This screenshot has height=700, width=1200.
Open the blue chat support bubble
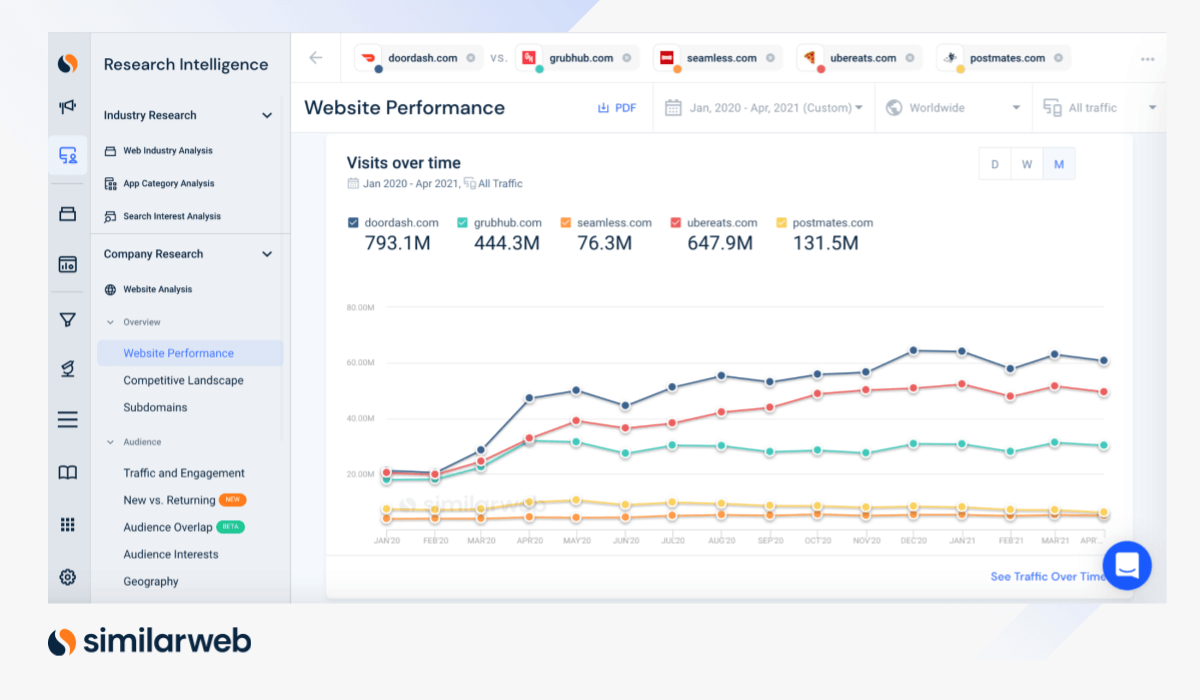tap(1127, 566)
